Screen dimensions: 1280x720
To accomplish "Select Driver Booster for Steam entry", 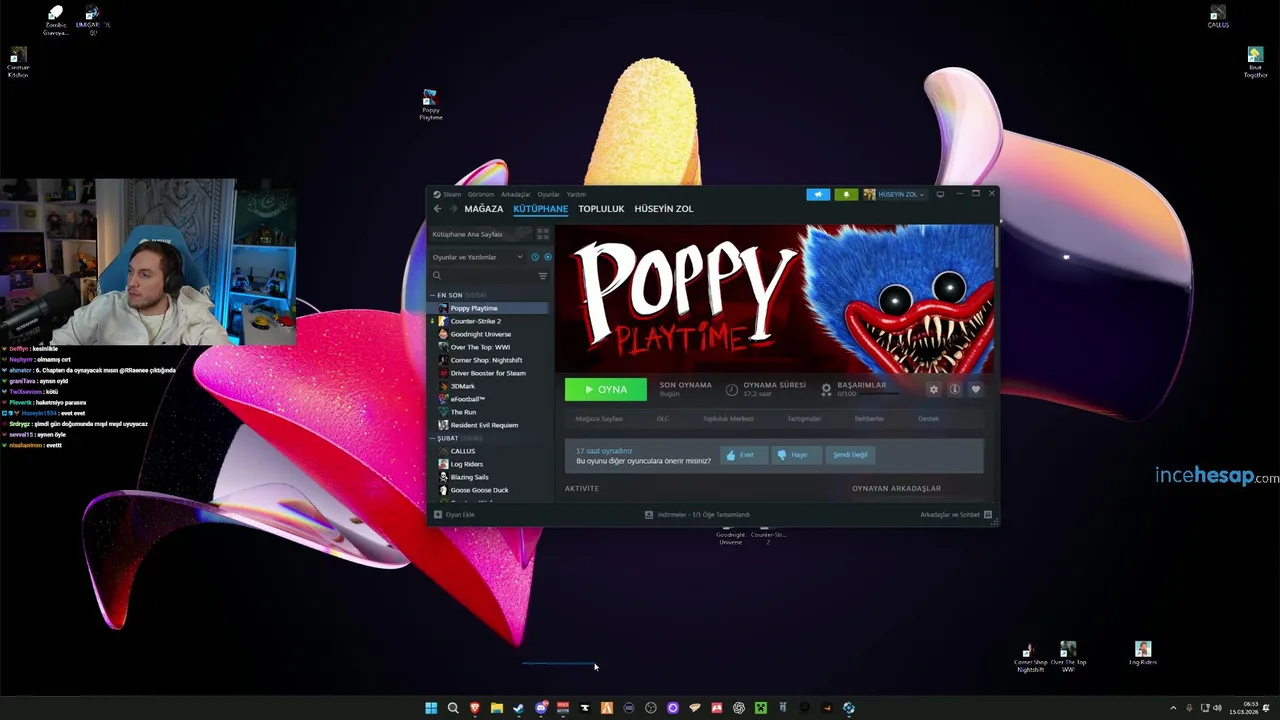I will pos(489,373).
